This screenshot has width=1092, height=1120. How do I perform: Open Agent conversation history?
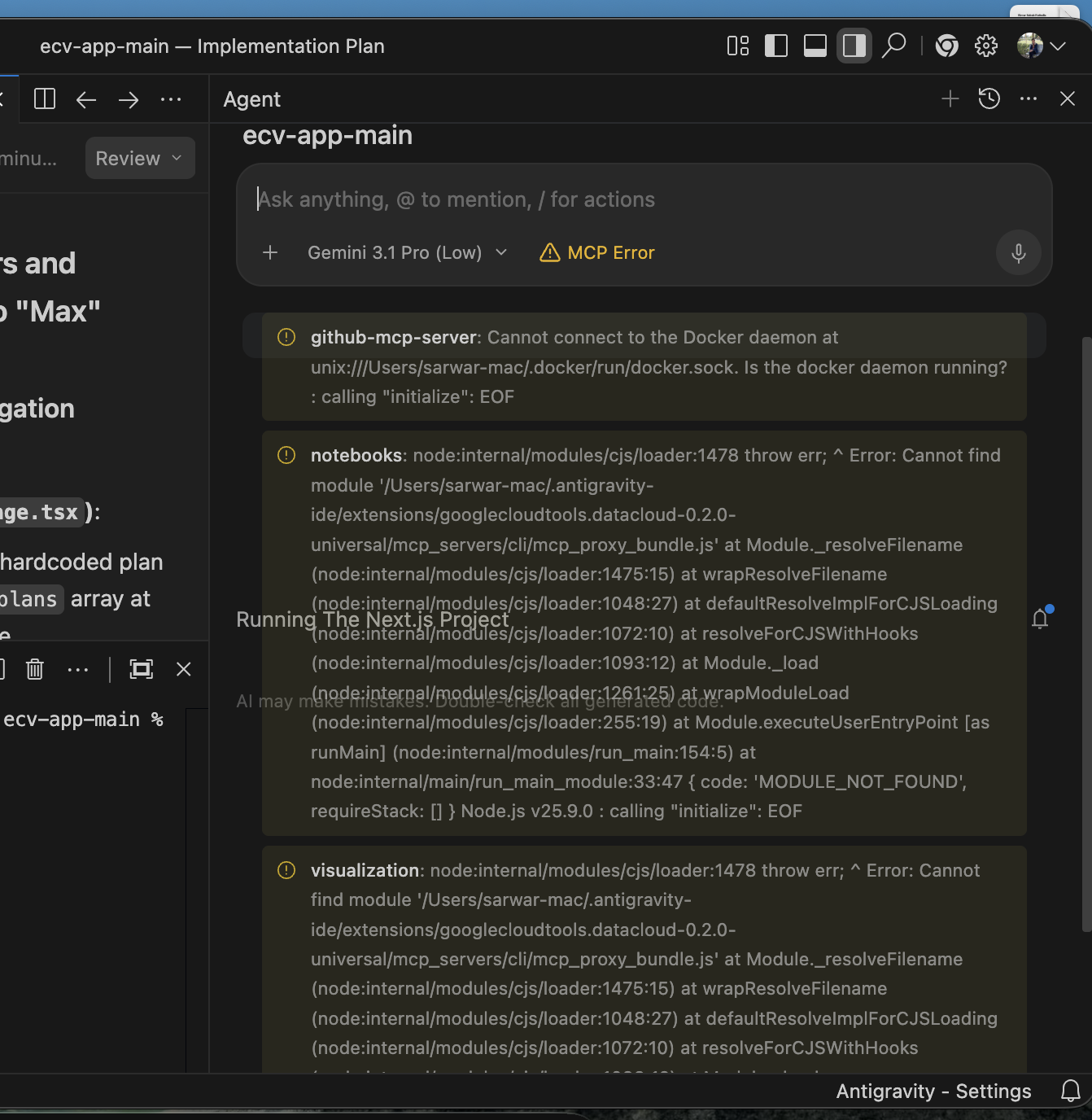coord(989,99)
